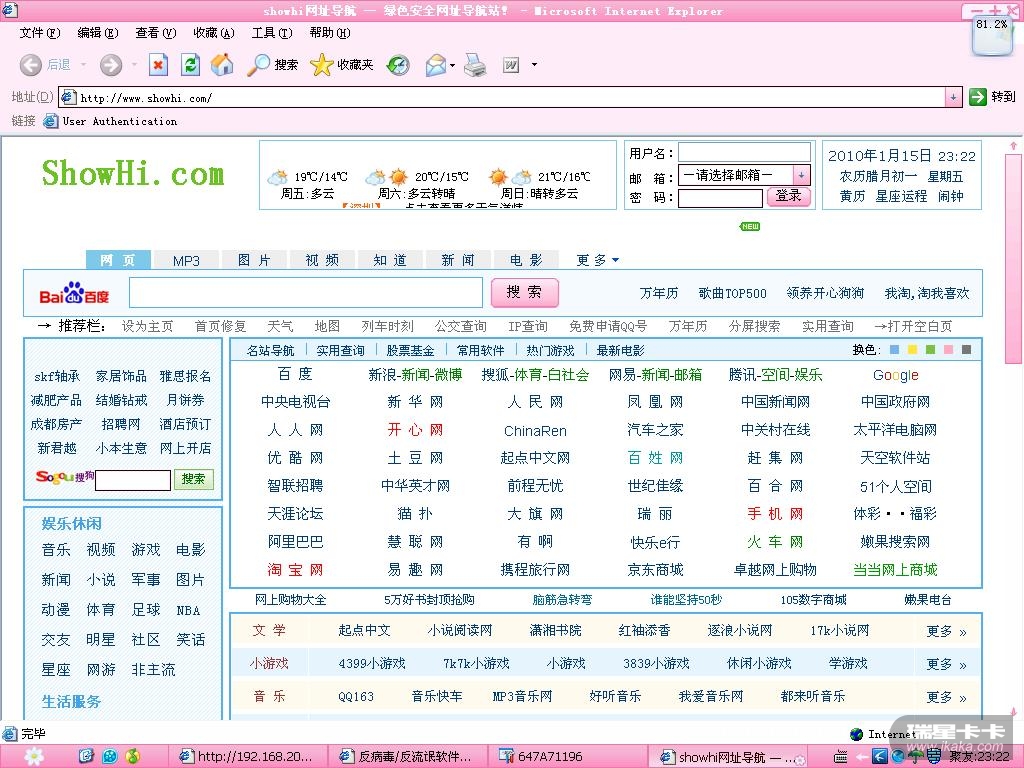Click the page vertical scrollbar thumb
This screenshot has width=1024, height=768.
pos(1013,258)
